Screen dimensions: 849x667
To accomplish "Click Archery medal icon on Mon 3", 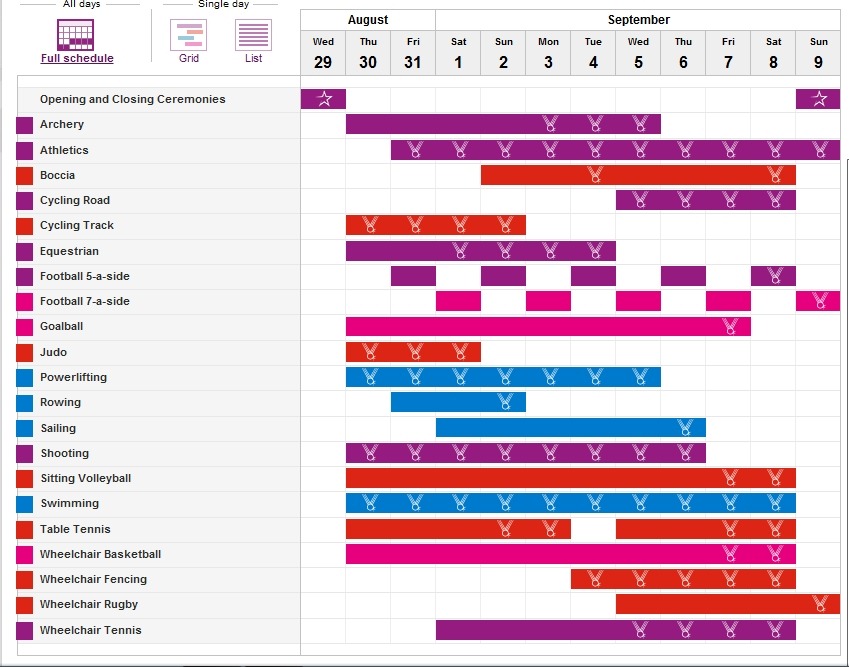I will point(550,124).
